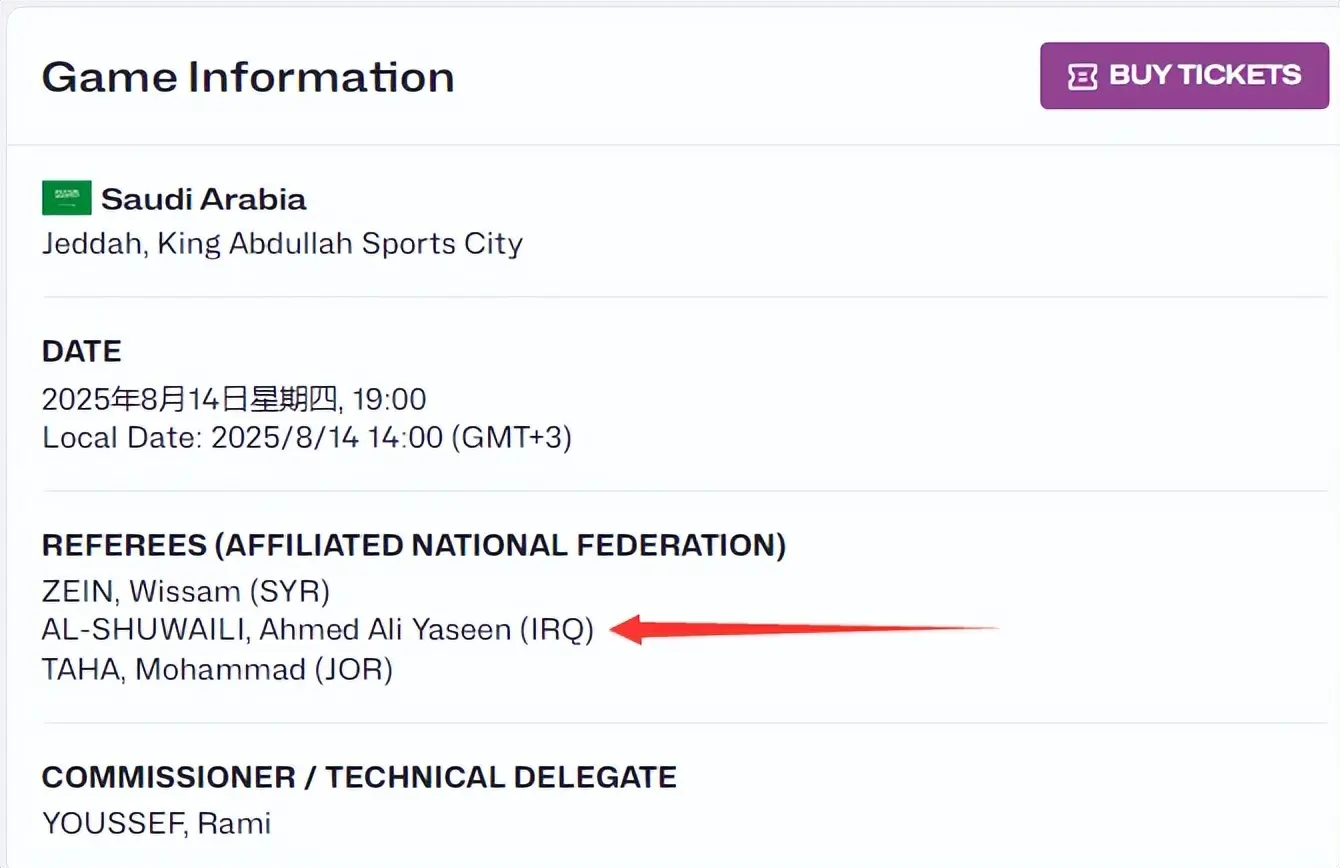The height and width of the screenshot is (868, 1340).
Task: Select the Saudi Arabia country name
Action: (x=203, y=199)
